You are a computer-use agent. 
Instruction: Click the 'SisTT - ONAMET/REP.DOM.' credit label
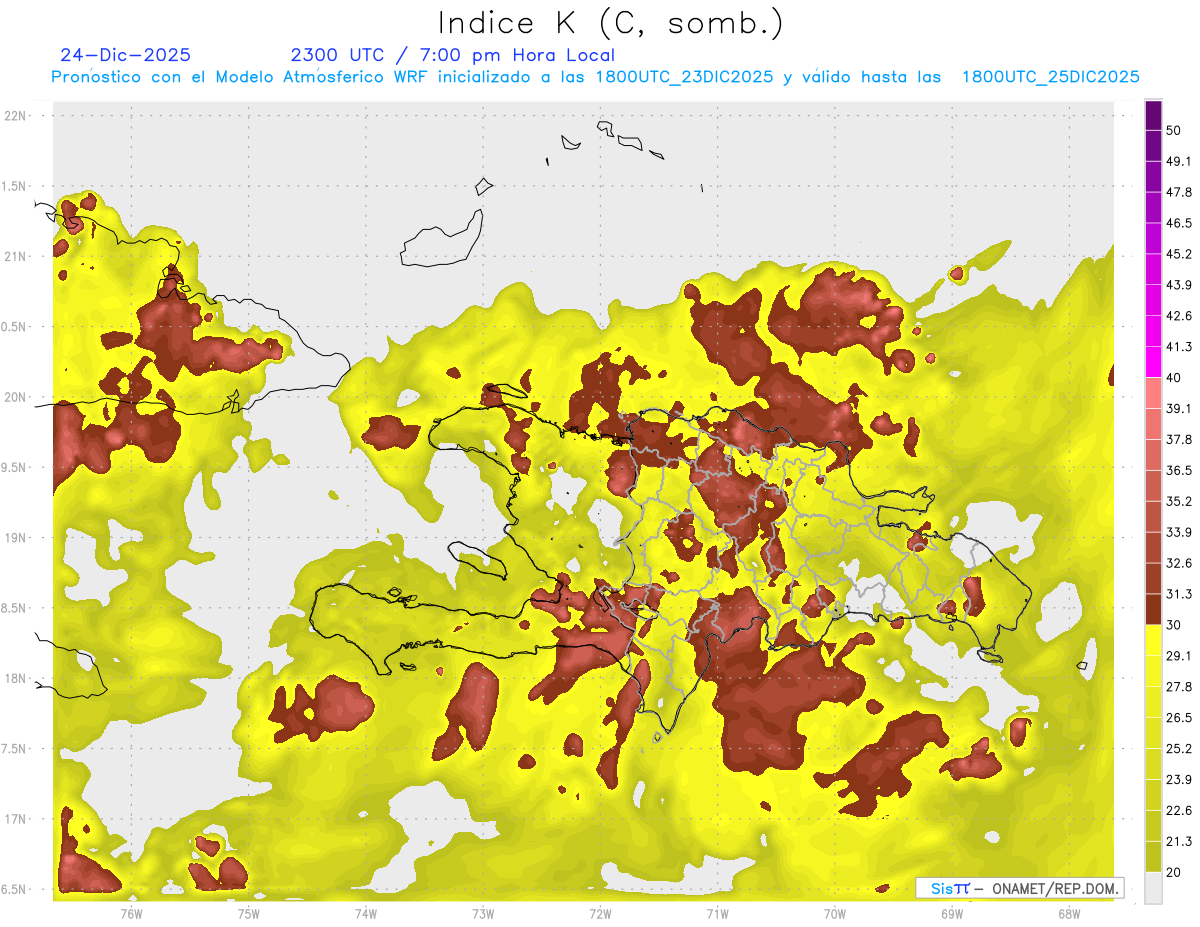1019,888
